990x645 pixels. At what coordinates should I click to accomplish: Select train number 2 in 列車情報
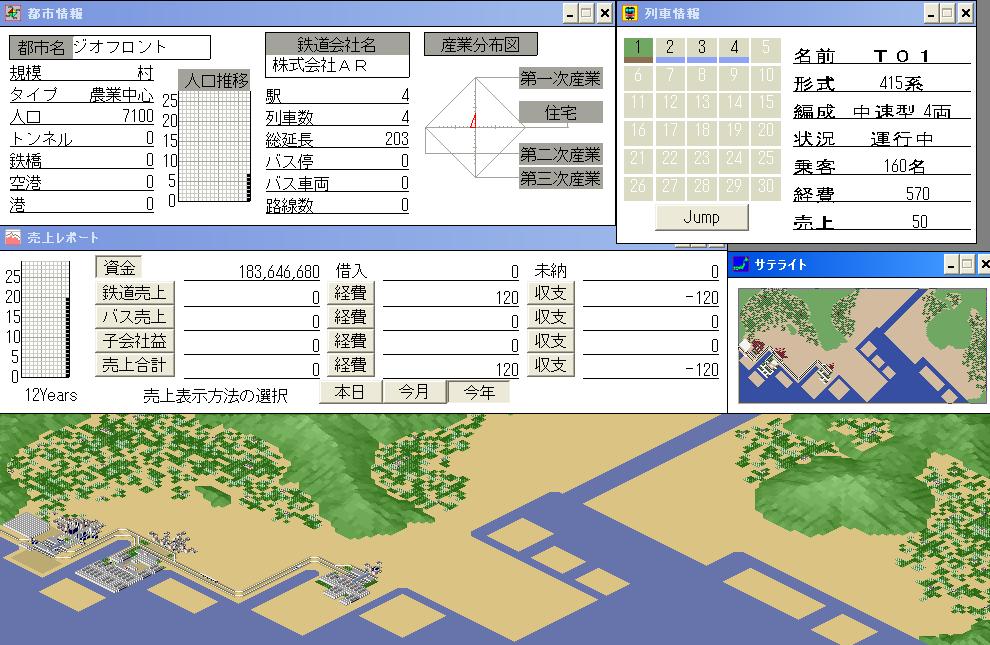670,49
